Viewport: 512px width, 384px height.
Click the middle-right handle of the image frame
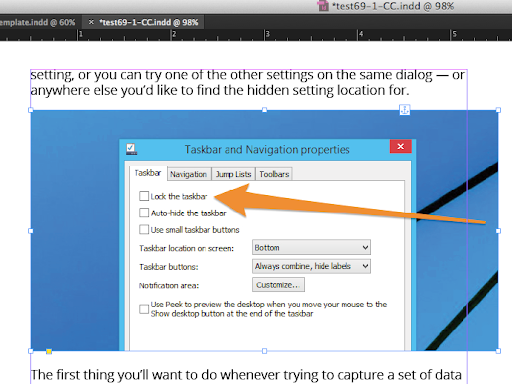(498, 231)
